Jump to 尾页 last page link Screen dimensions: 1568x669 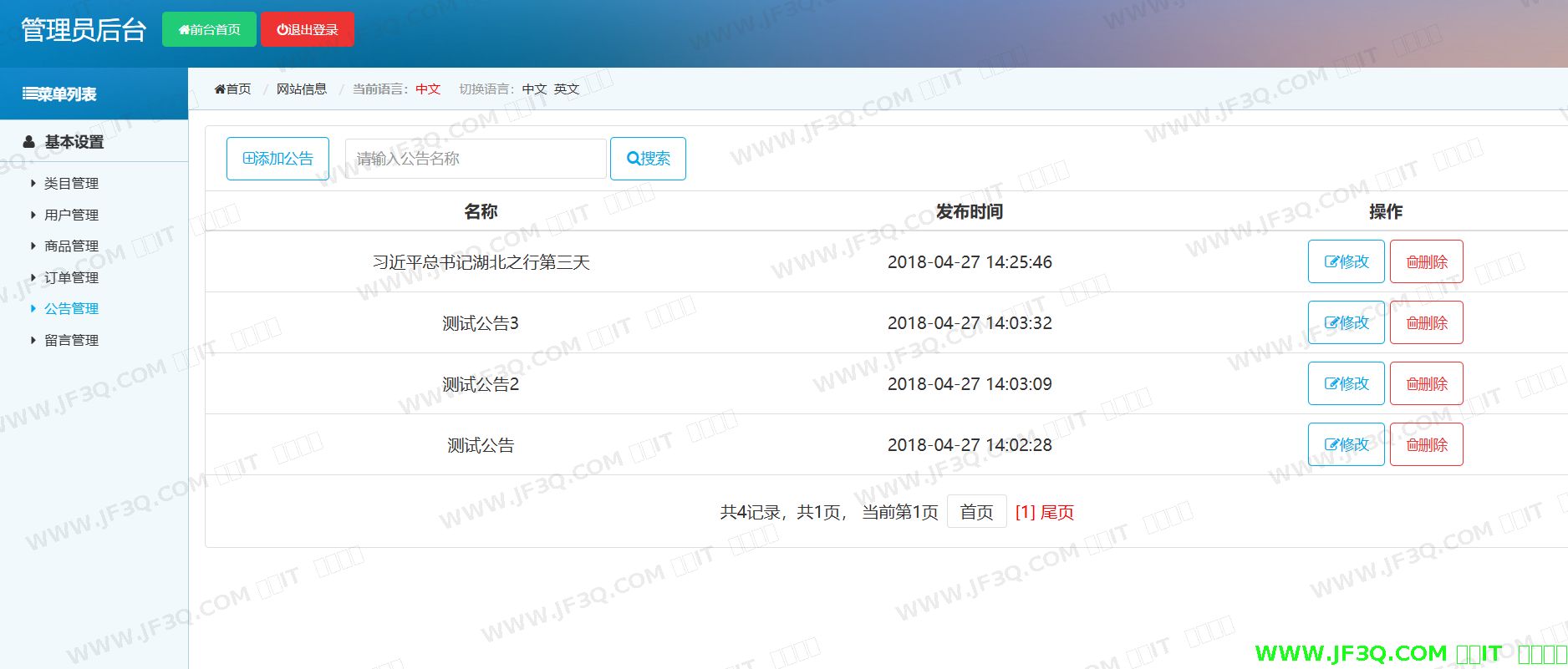[x=1056, y=512]
